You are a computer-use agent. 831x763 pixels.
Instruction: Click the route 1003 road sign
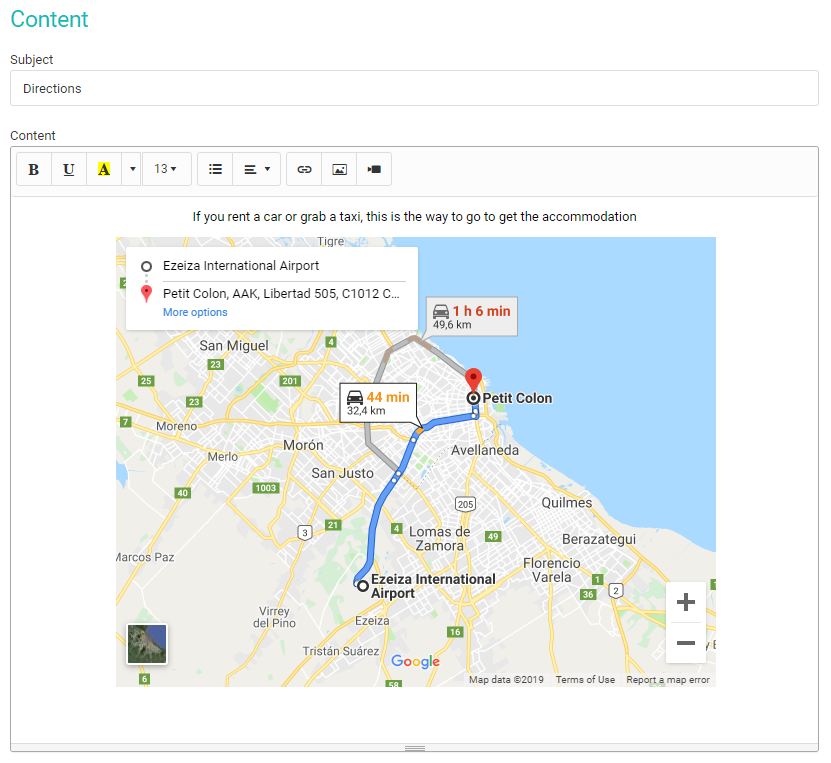click(266, 488)
